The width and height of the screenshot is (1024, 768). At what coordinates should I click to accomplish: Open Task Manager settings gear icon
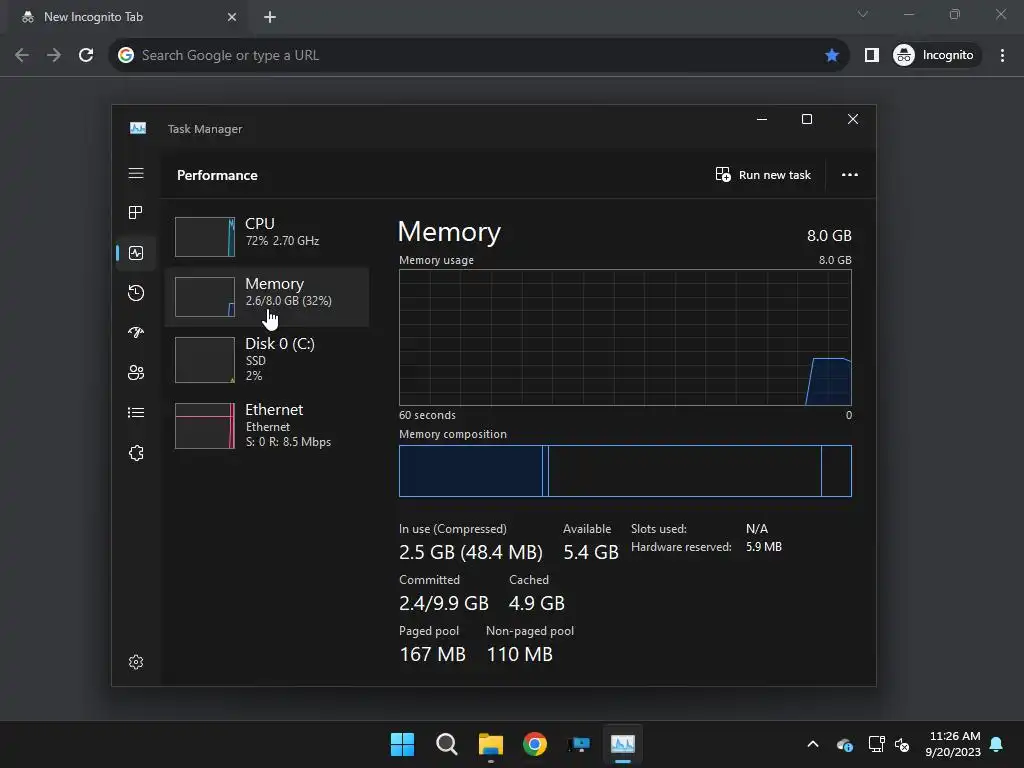pos(136,662)
